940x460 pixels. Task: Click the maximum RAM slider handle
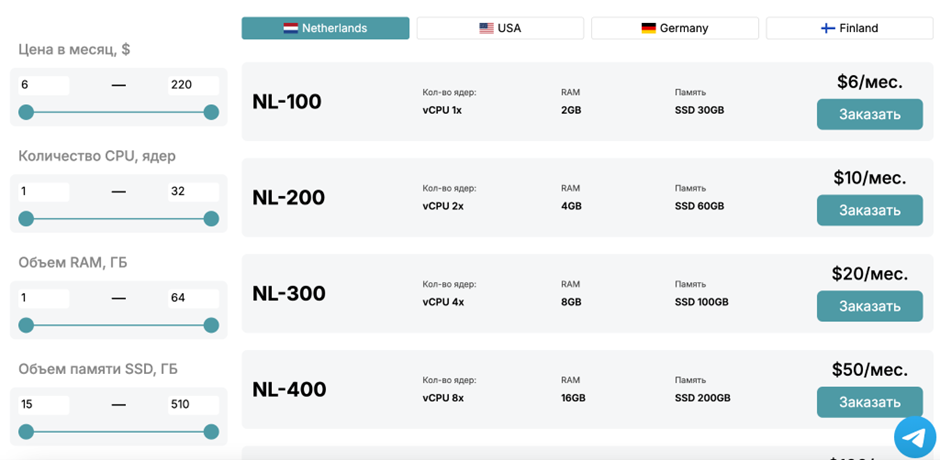[211, 325]
